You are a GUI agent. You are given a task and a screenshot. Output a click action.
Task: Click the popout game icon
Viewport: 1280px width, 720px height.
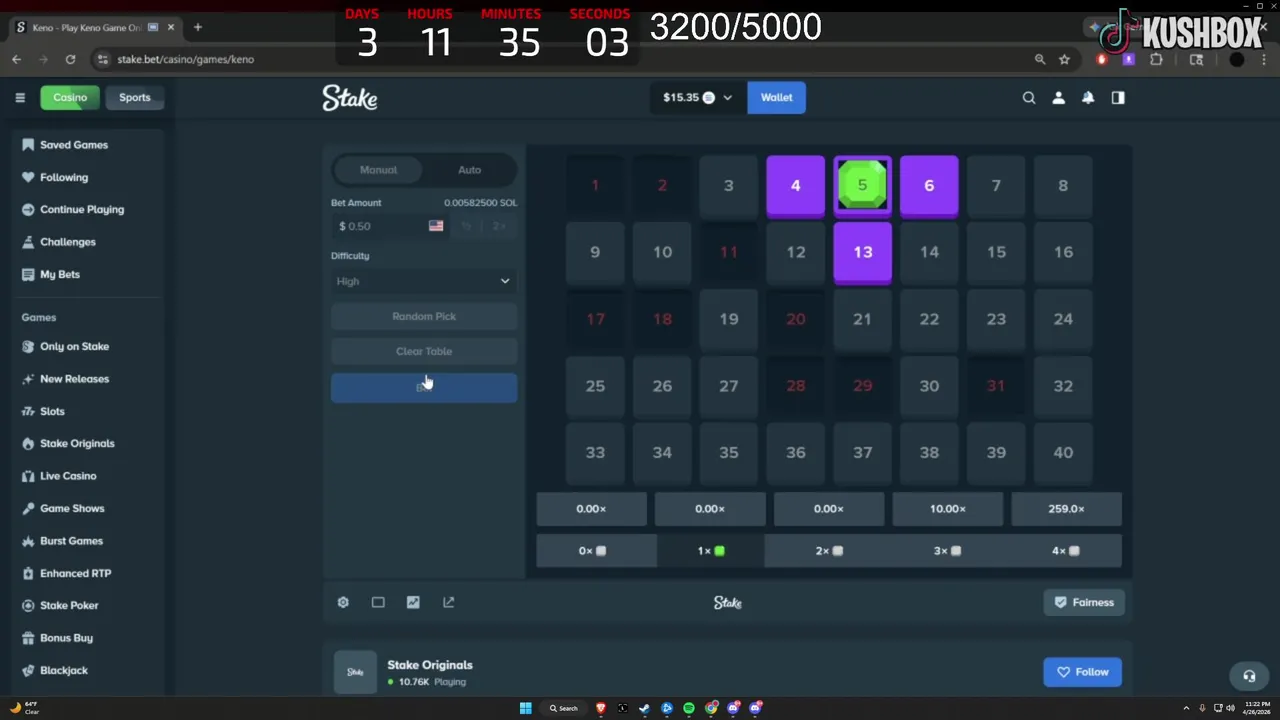[x=448, y=602]
